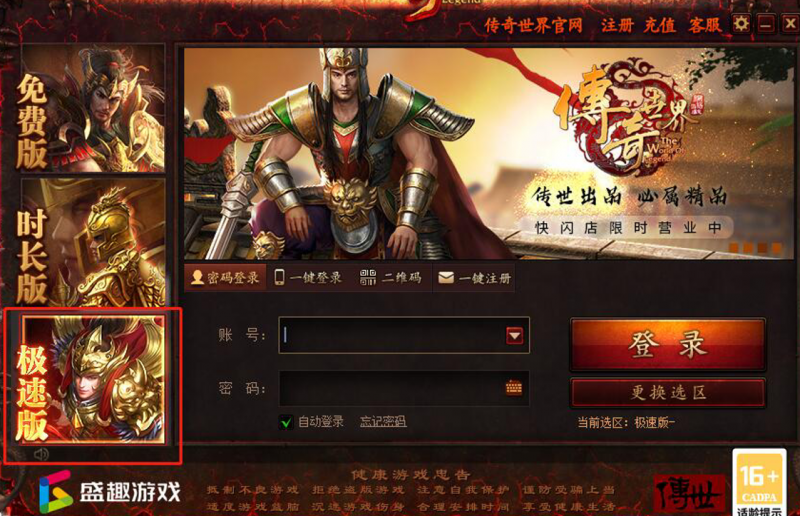Expand the account dropdown arrow
The height and width of the screenshot is (516, 800).
514,335
